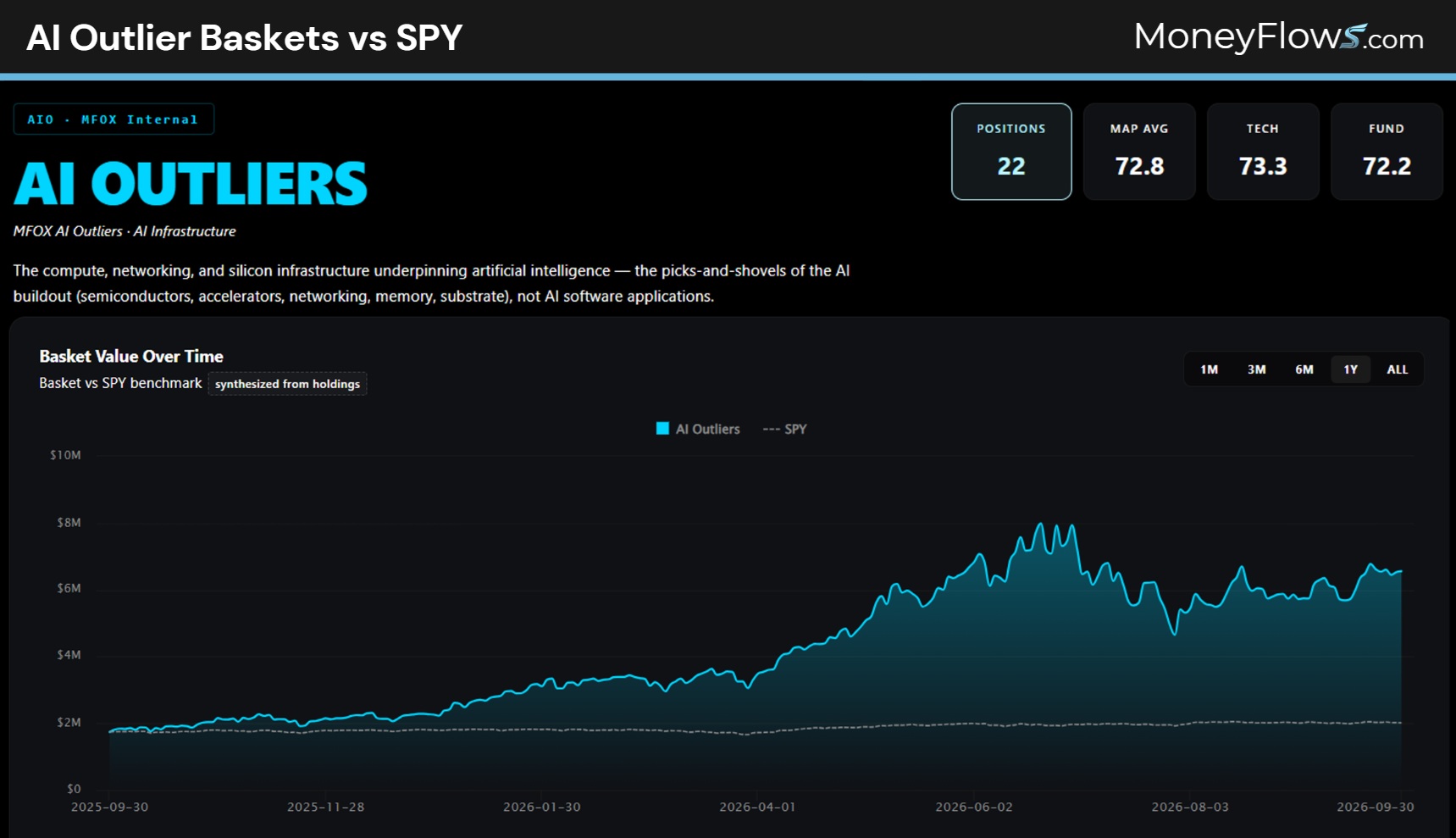
Task: Click the AIO · MFOX Internal badge
Action: click(x=113, y=119)
